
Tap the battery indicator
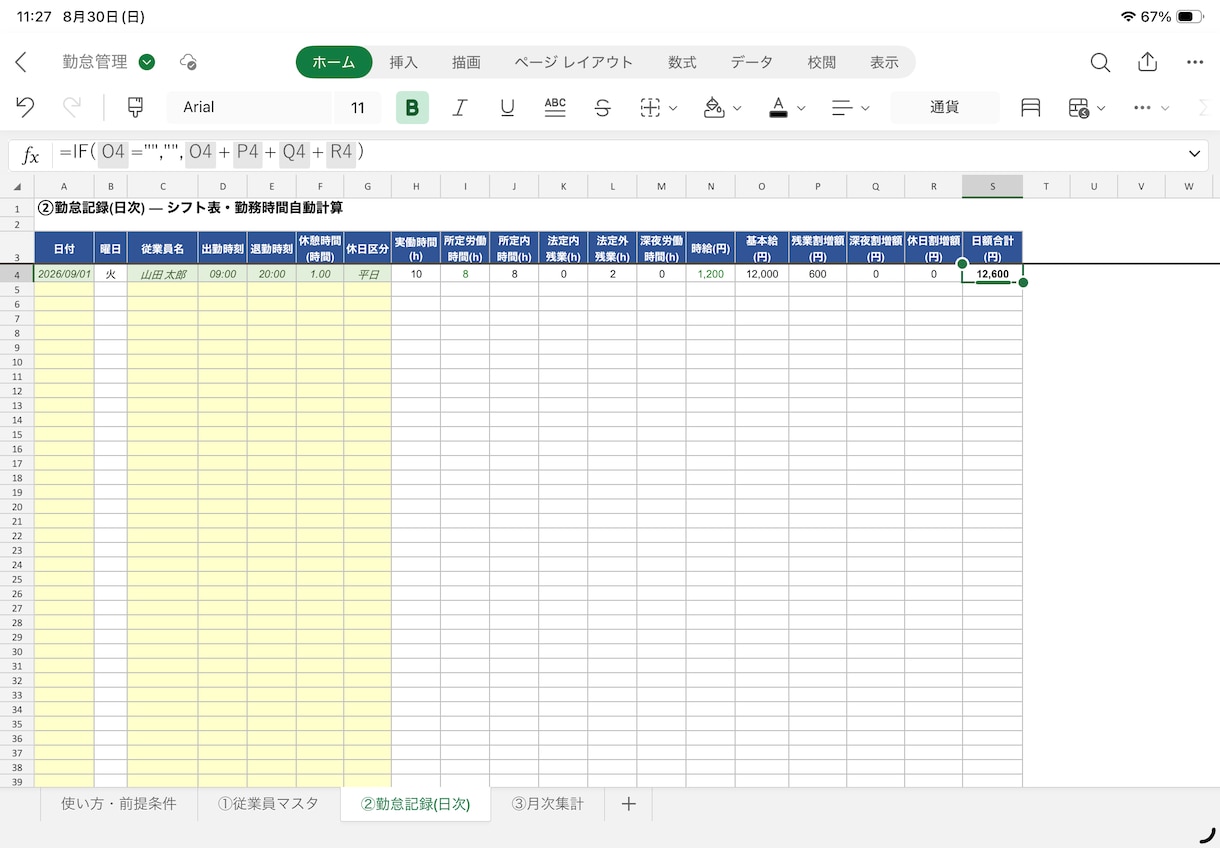[1190, 17]
